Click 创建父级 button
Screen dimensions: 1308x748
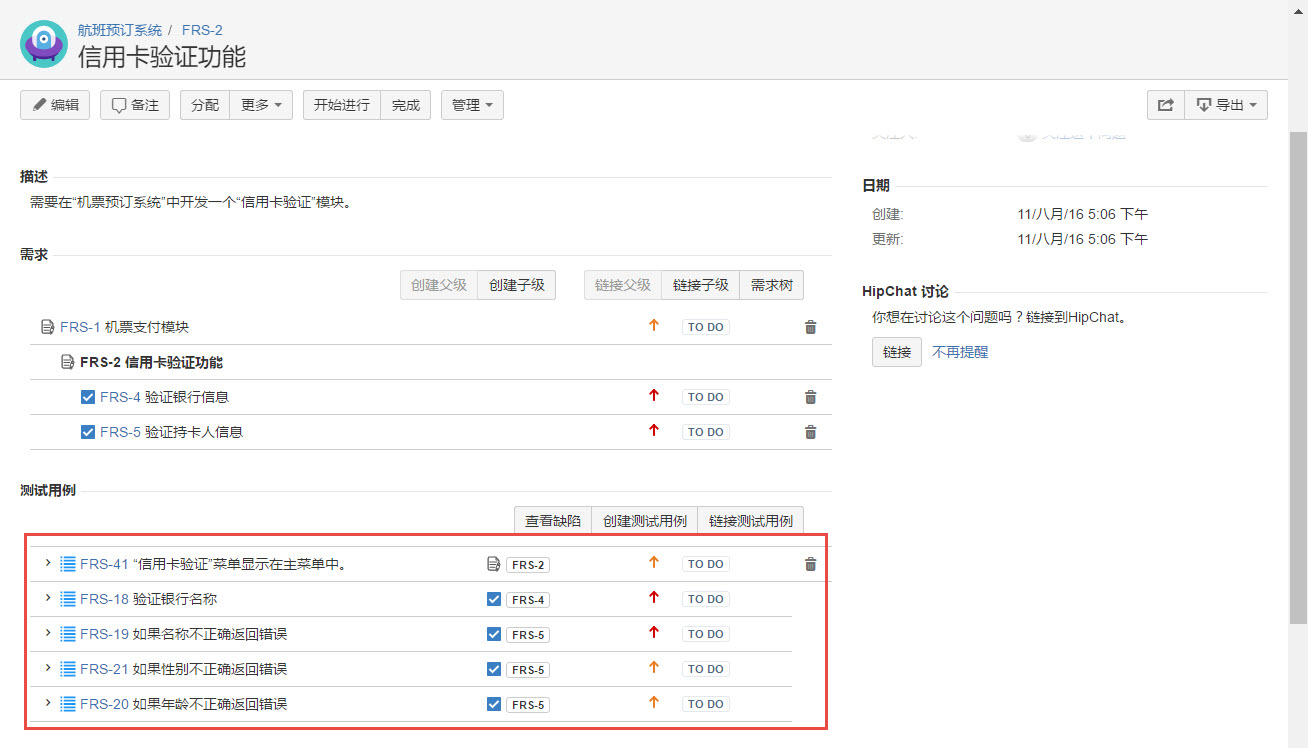point(439,285)
